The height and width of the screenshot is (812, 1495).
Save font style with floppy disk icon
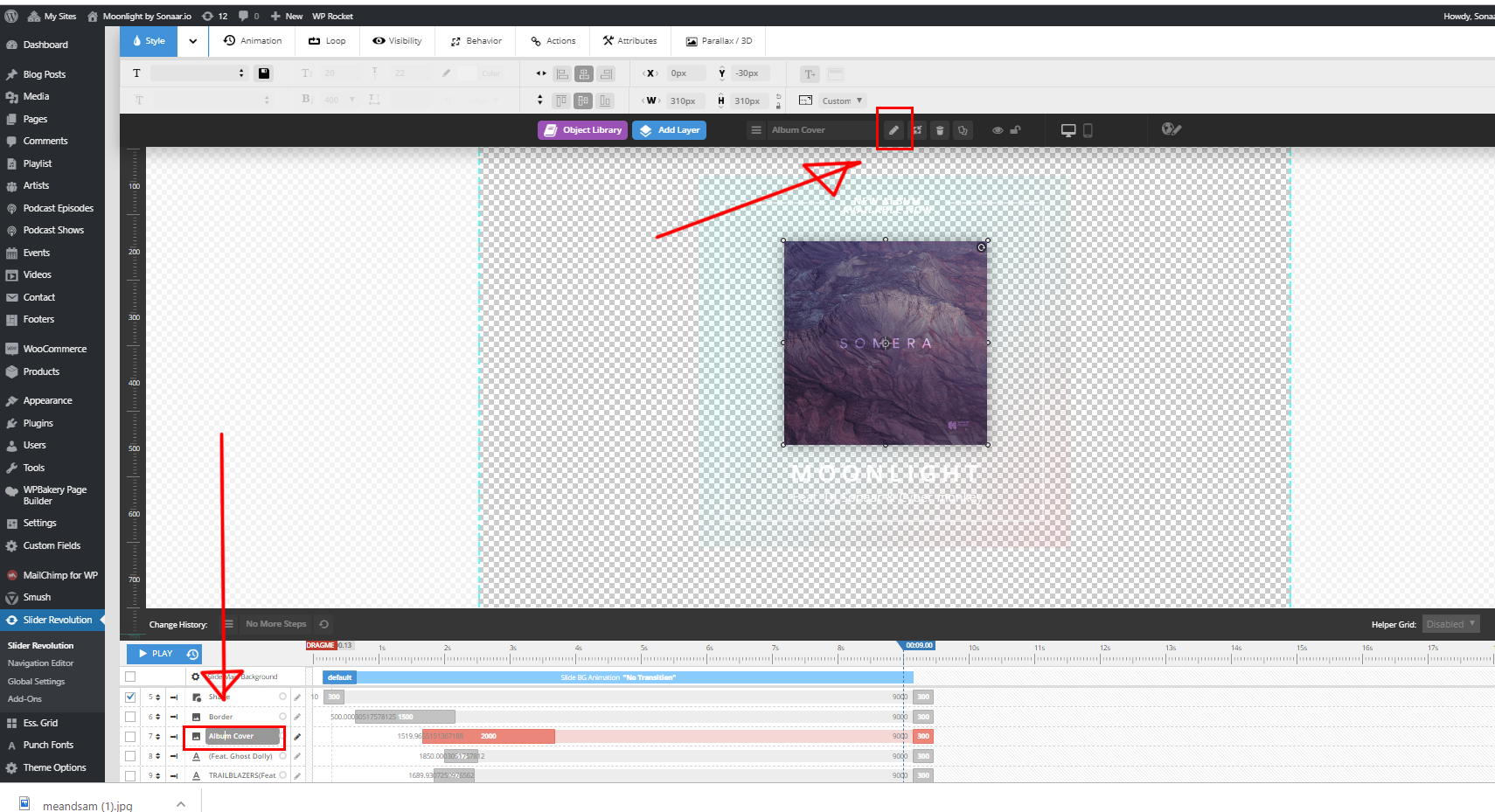(x=263, y=73)
